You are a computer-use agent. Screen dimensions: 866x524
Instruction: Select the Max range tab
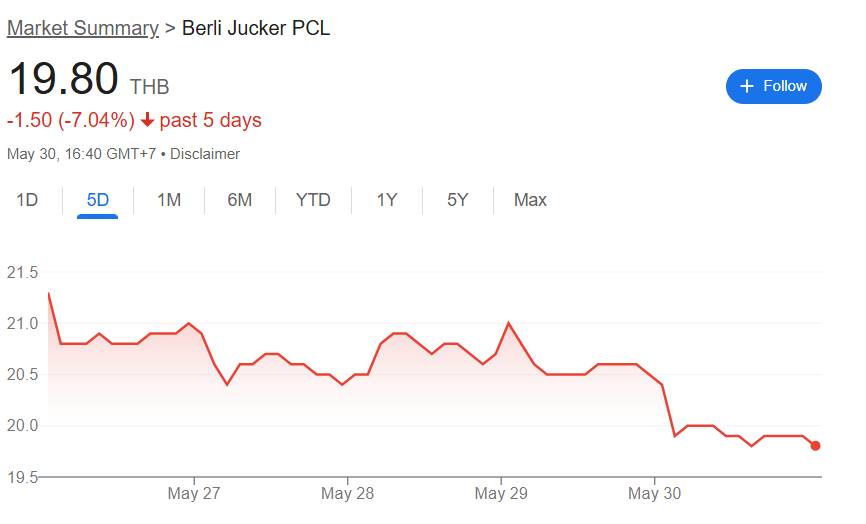pyautogui.click(x=530, y=200)
